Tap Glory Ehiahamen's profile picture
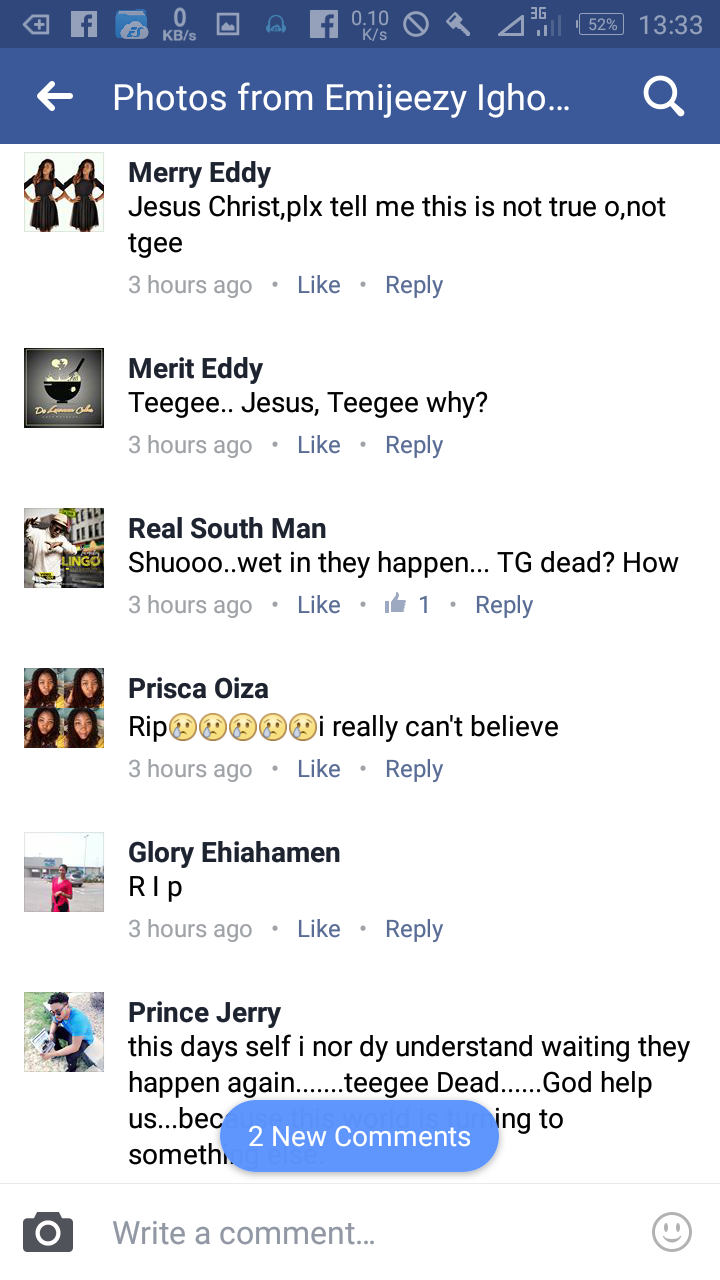The width and height of the screenshot is (720, 1280). pyautogui.click(x=64, y=872)
